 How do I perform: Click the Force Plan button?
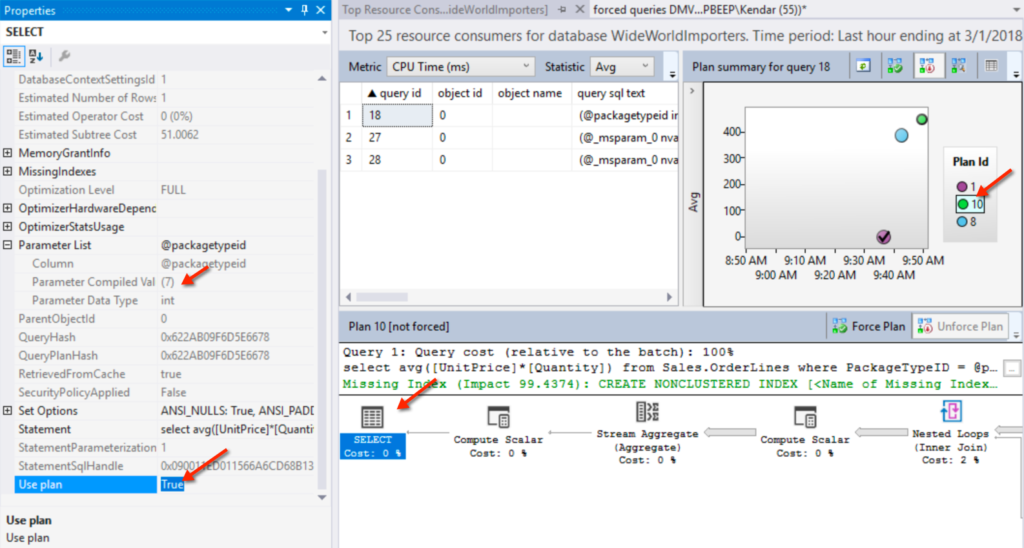click(869, 326)
